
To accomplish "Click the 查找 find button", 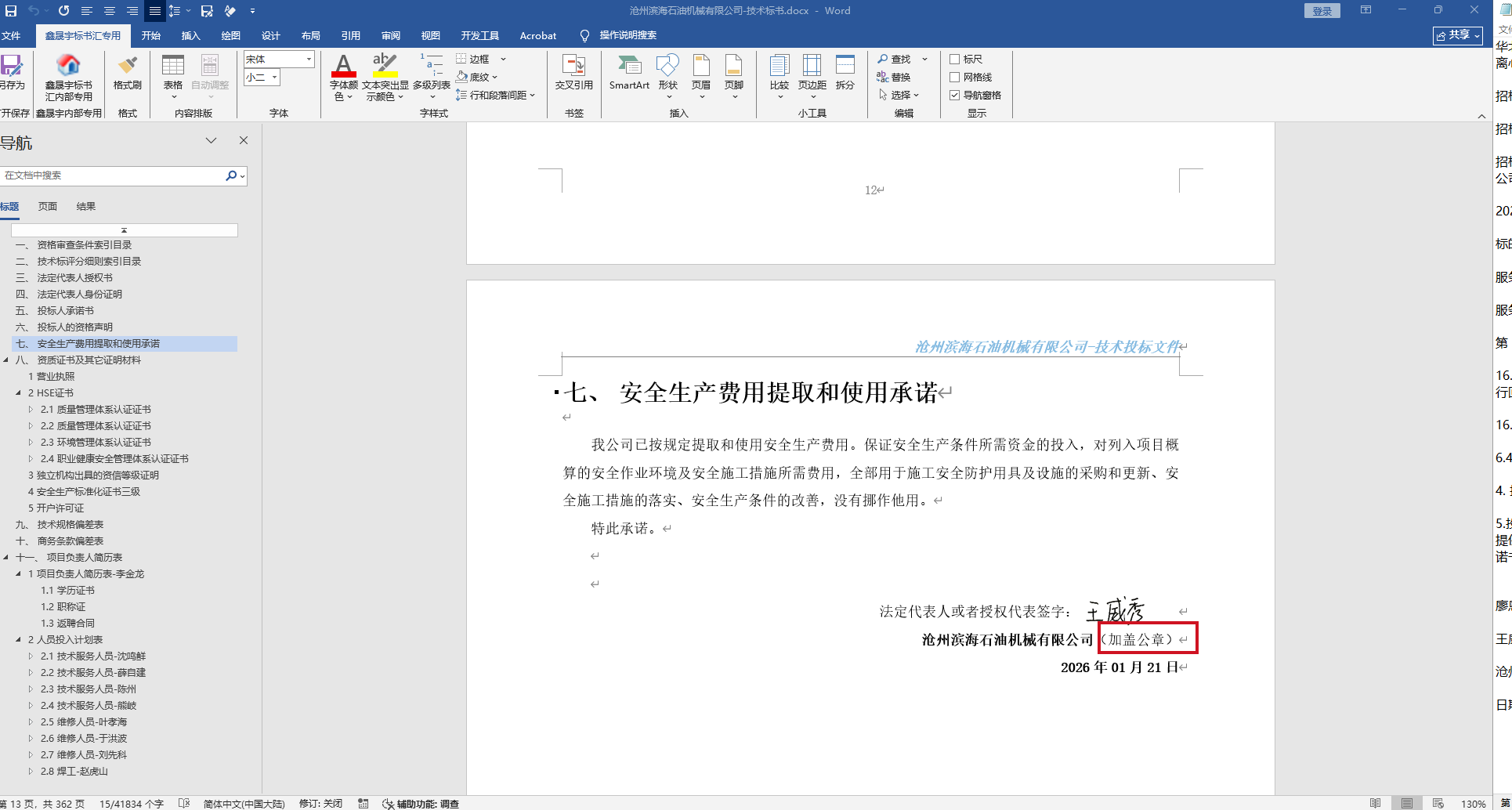I will [895, 59].
